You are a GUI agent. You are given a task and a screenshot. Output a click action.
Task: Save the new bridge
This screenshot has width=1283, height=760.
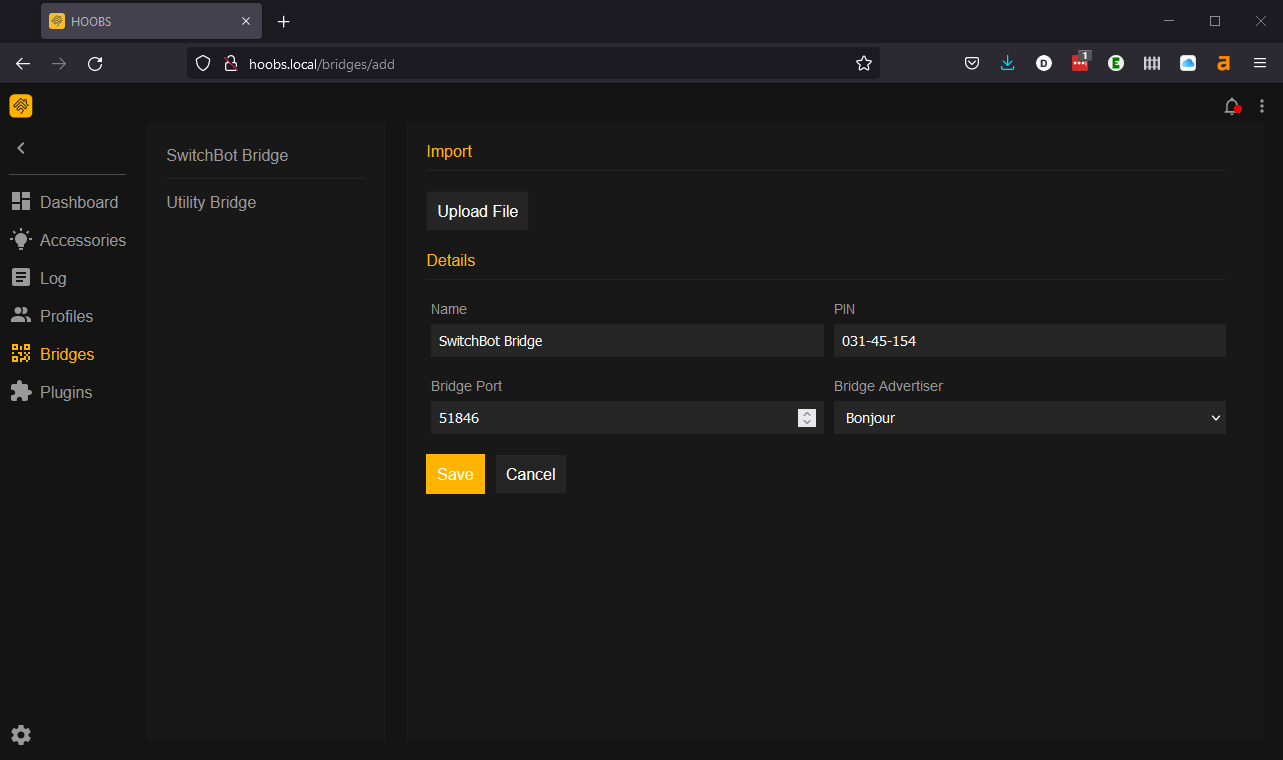[x=455, y=474]
